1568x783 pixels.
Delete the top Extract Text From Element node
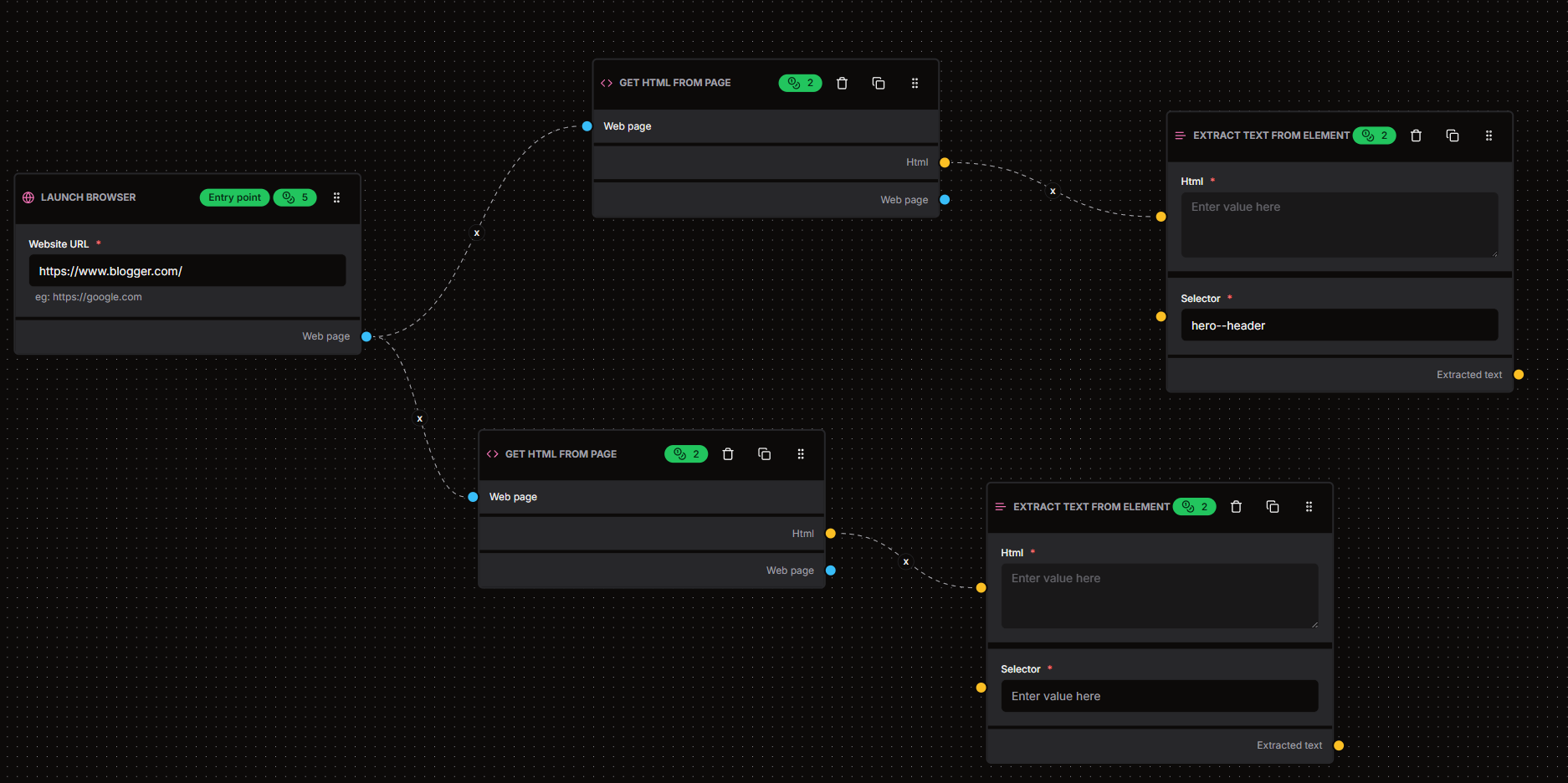pyautogui.click(x=1416, y=136)
